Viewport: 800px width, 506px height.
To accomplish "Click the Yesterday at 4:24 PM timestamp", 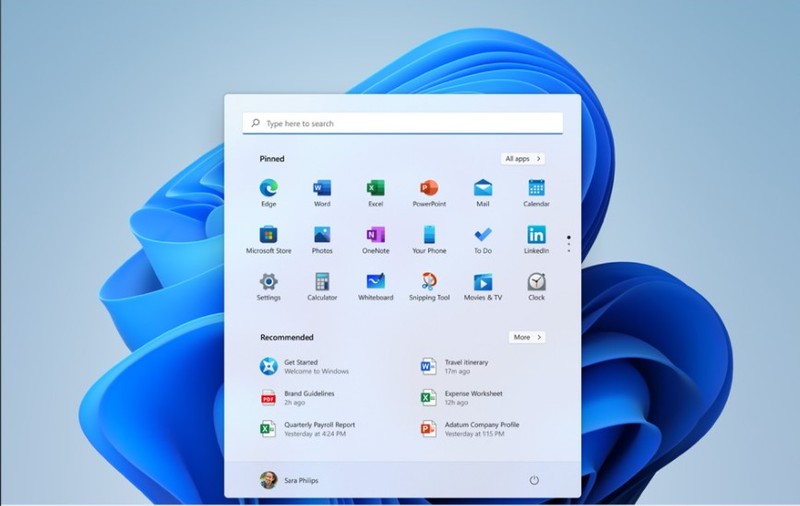I will tap(315, 434).
